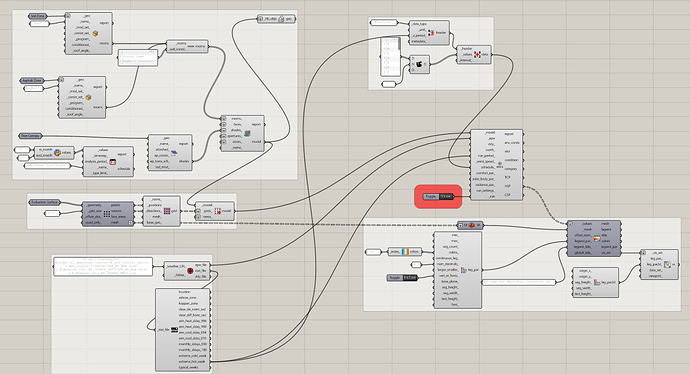Image resolution: width=690 pixels, height=374 pixels.
Task: Click the schedule output of the schedule component
Action: click(124, 169)
